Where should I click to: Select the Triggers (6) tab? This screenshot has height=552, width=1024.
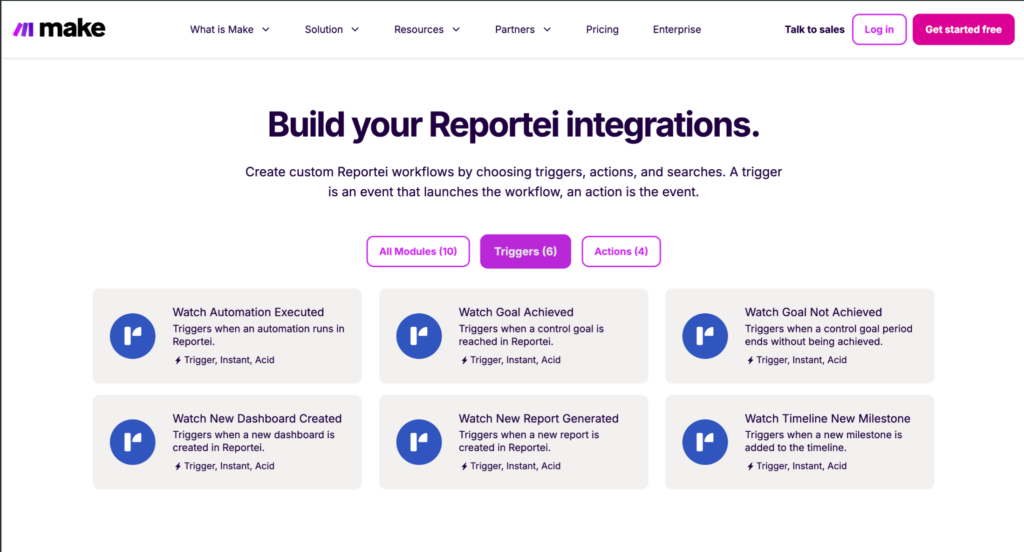pyautogui.click(x=525, y=252)
